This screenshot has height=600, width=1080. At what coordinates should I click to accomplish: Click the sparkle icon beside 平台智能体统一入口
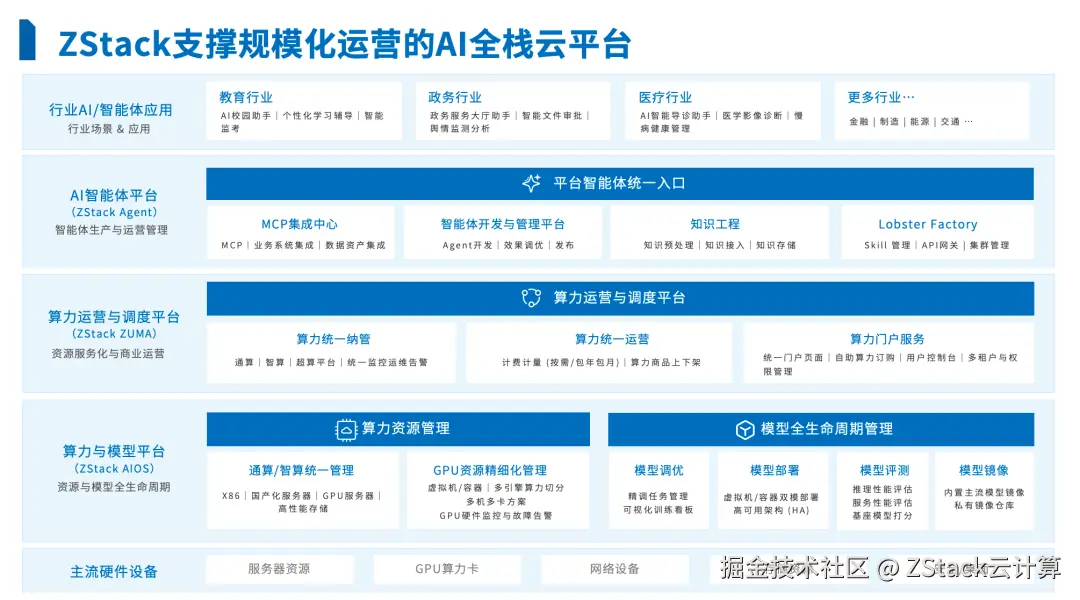pyautogui.click(x=531, y=183)
